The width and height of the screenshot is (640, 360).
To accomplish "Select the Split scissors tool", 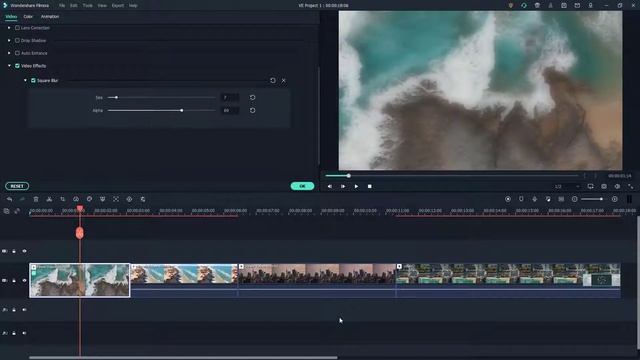I will coord(49,199).
